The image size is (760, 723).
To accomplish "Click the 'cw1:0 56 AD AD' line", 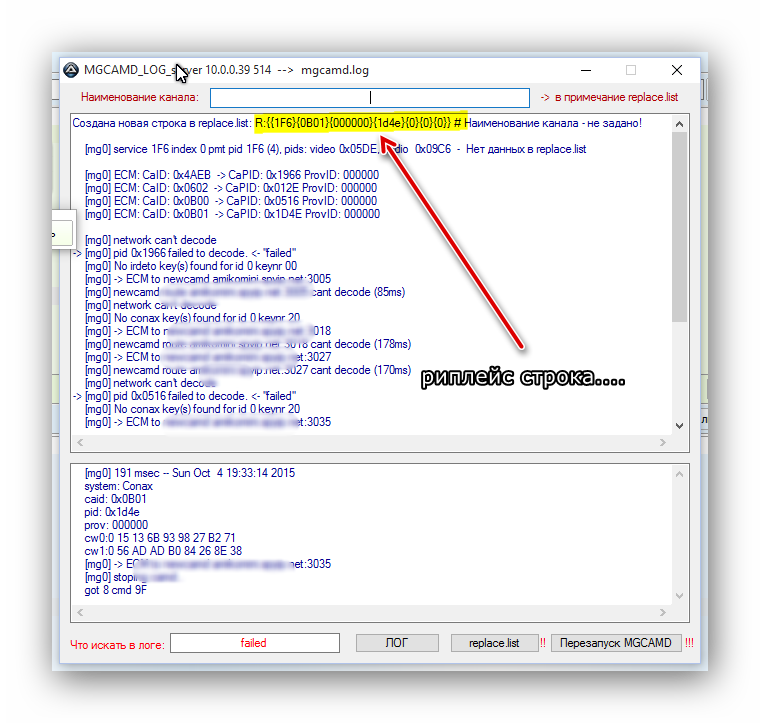I will pyautogui.click(x=163, y=551).
